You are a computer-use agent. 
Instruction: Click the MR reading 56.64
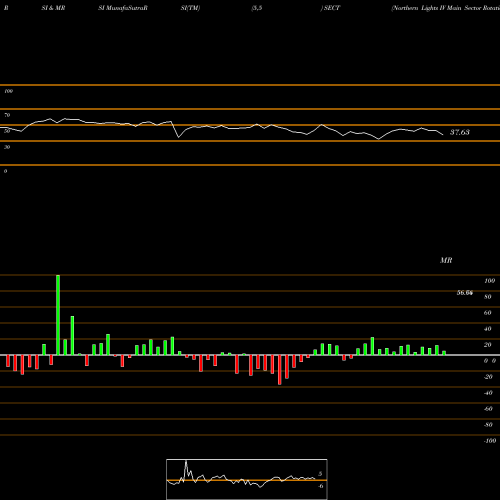tap(465, 293)
